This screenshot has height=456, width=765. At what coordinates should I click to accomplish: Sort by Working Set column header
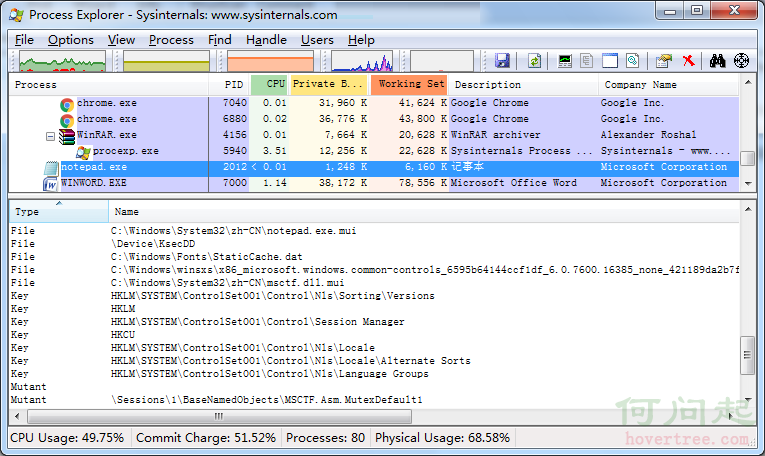pyautogui.click(x=409, y=84)
